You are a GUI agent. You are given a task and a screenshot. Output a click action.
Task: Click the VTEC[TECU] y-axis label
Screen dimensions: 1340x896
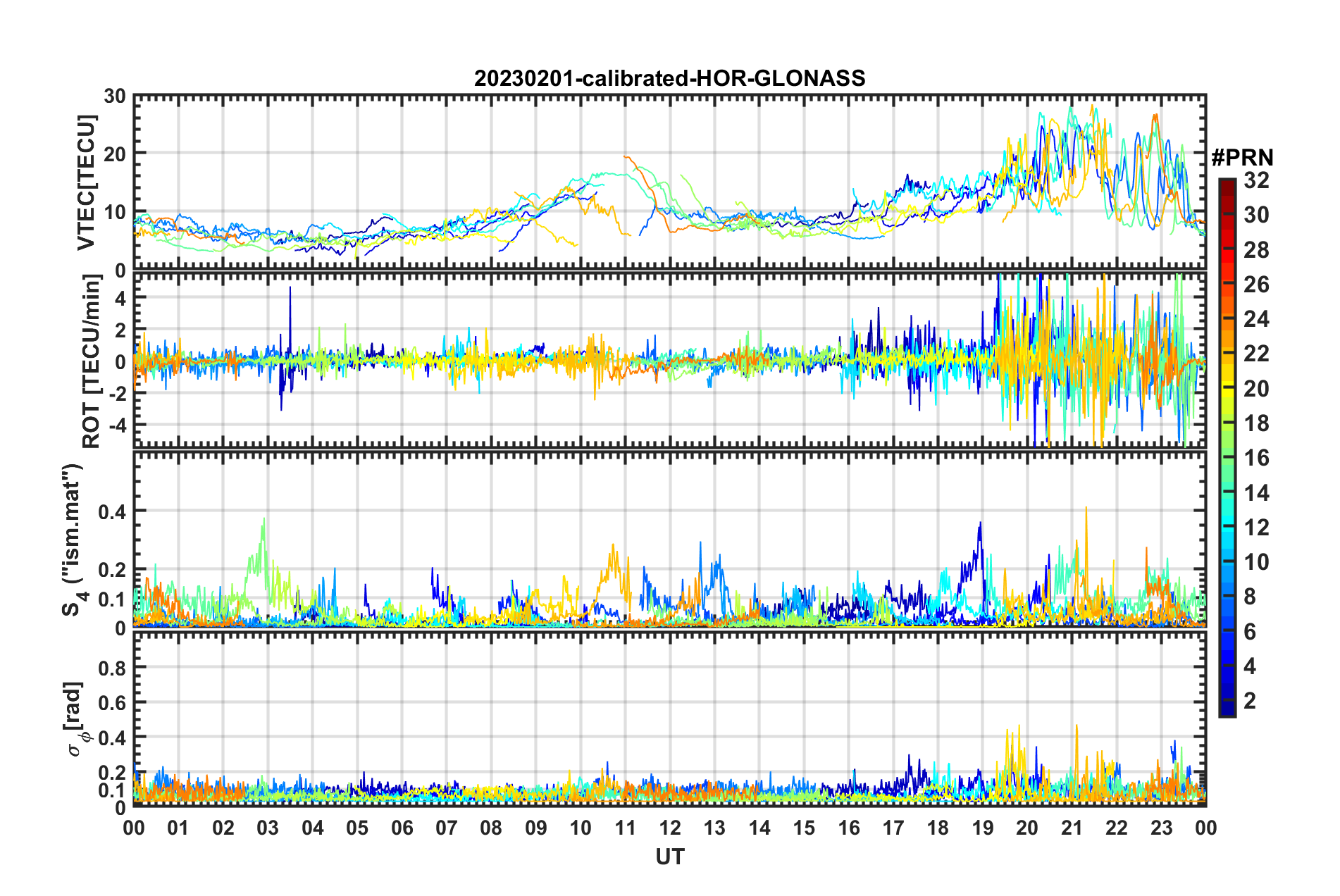click(86, 183)
